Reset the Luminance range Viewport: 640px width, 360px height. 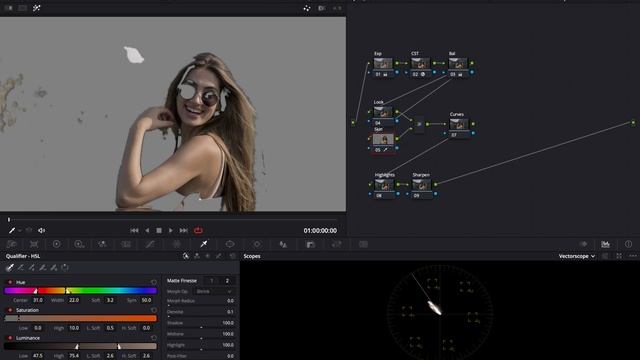[154, 338]
